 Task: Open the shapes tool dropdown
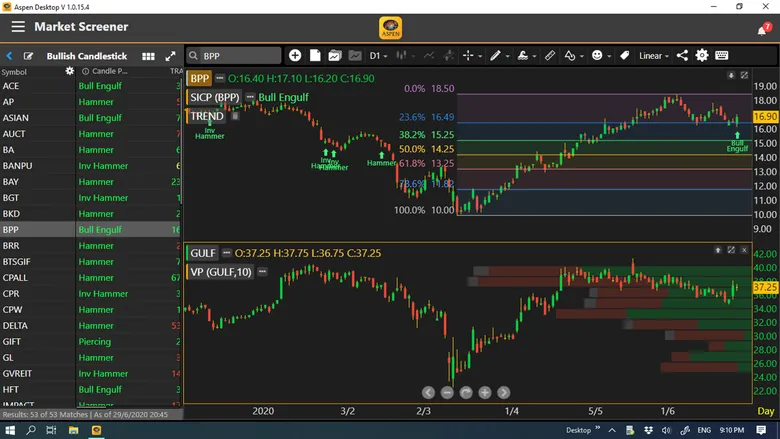pyautogui.click(x=574, y=56)
